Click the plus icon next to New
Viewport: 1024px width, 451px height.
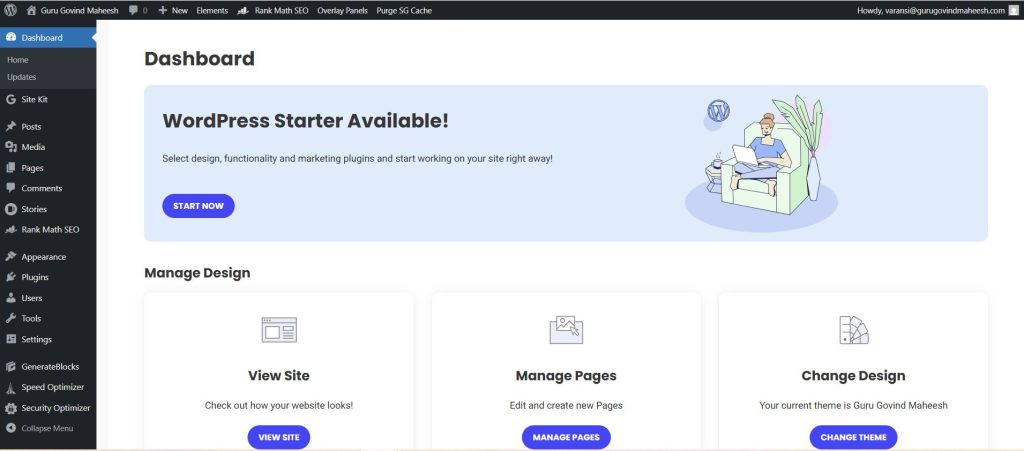coord(163,10)
